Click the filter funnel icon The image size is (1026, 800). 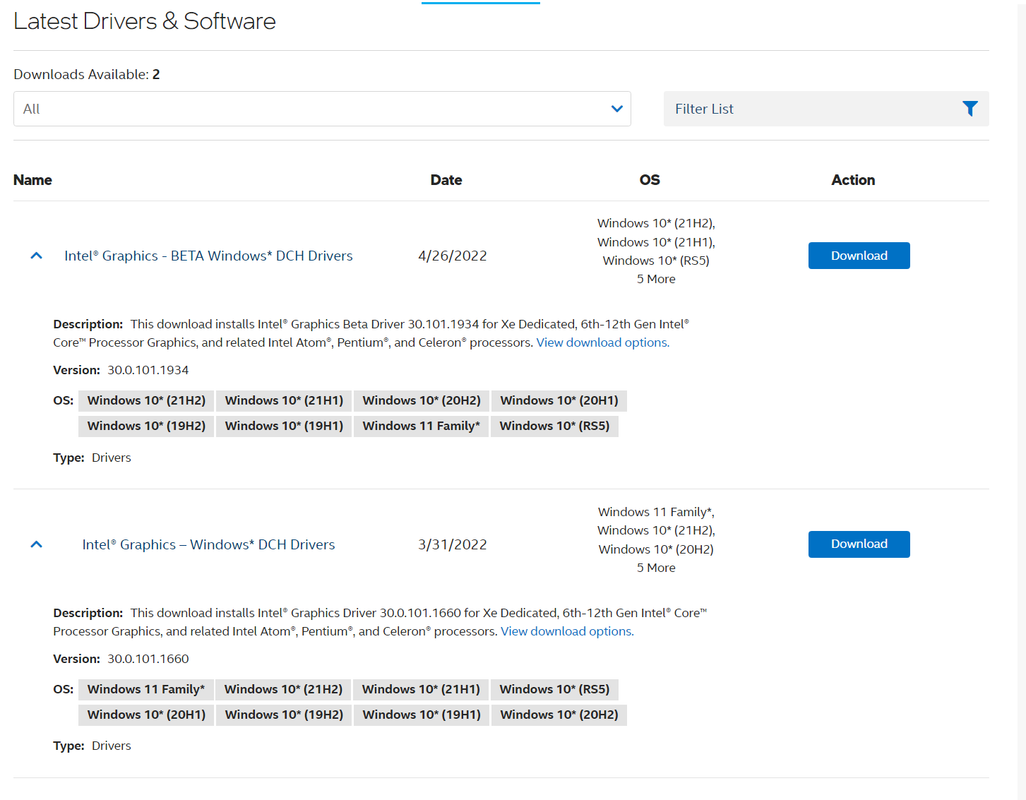(970, 109)
